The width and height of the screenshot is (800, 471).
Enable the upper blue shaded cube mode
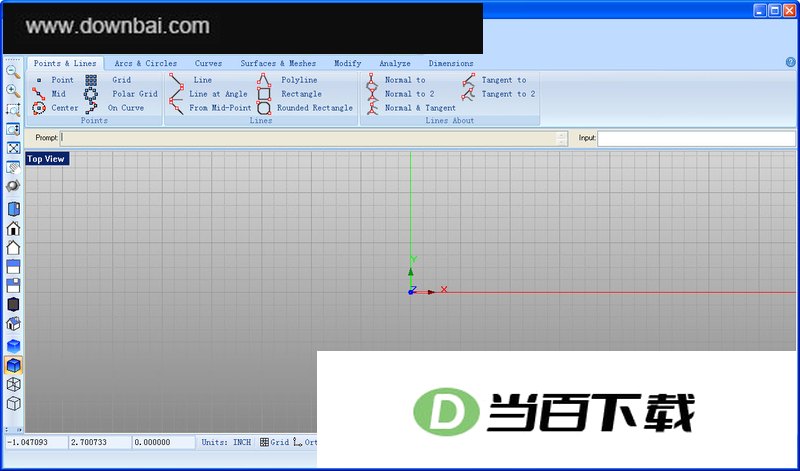(x=13, y=346)
